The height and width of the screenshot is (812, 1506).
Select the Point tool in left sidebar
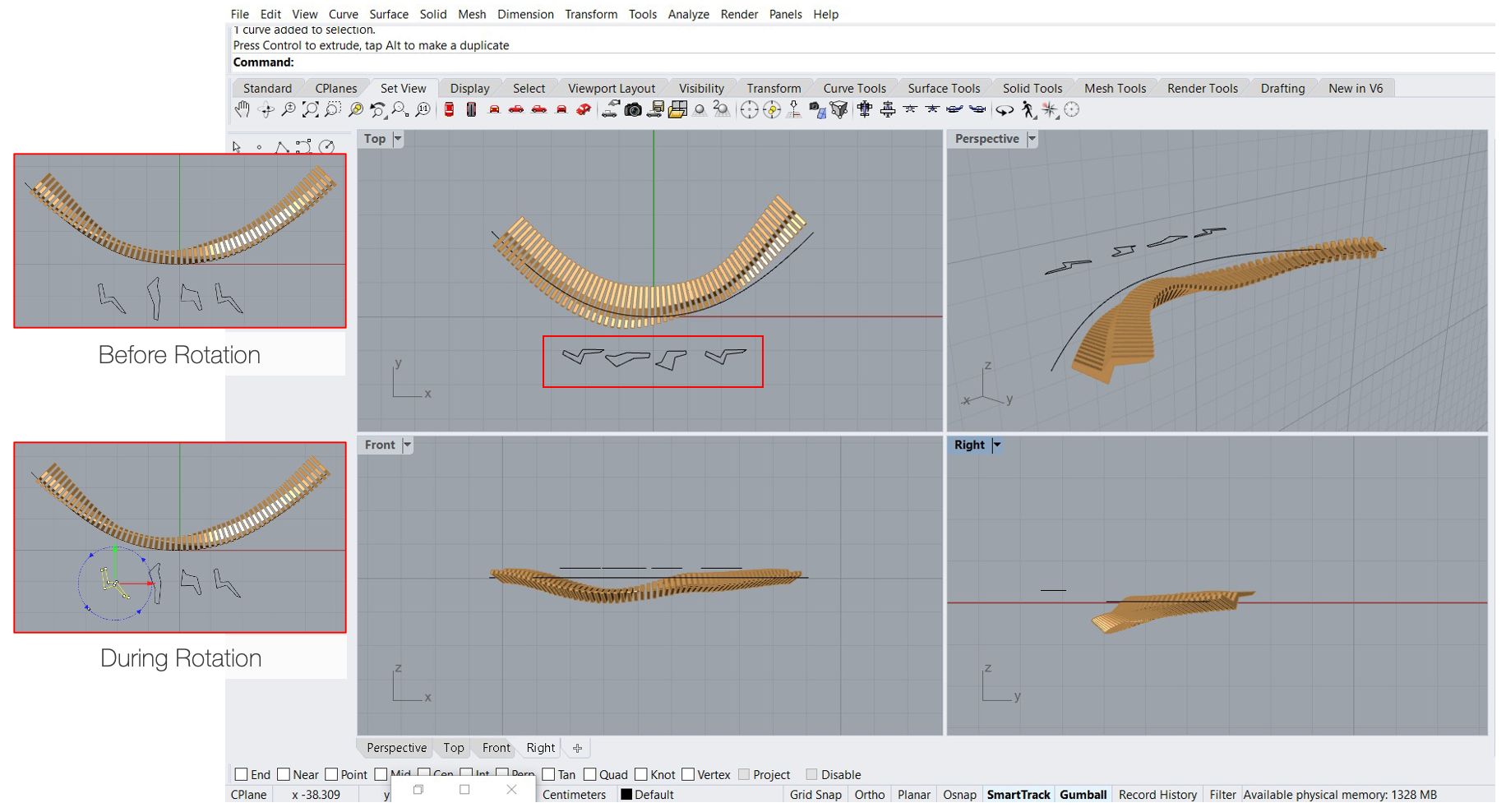click(259, 147)
